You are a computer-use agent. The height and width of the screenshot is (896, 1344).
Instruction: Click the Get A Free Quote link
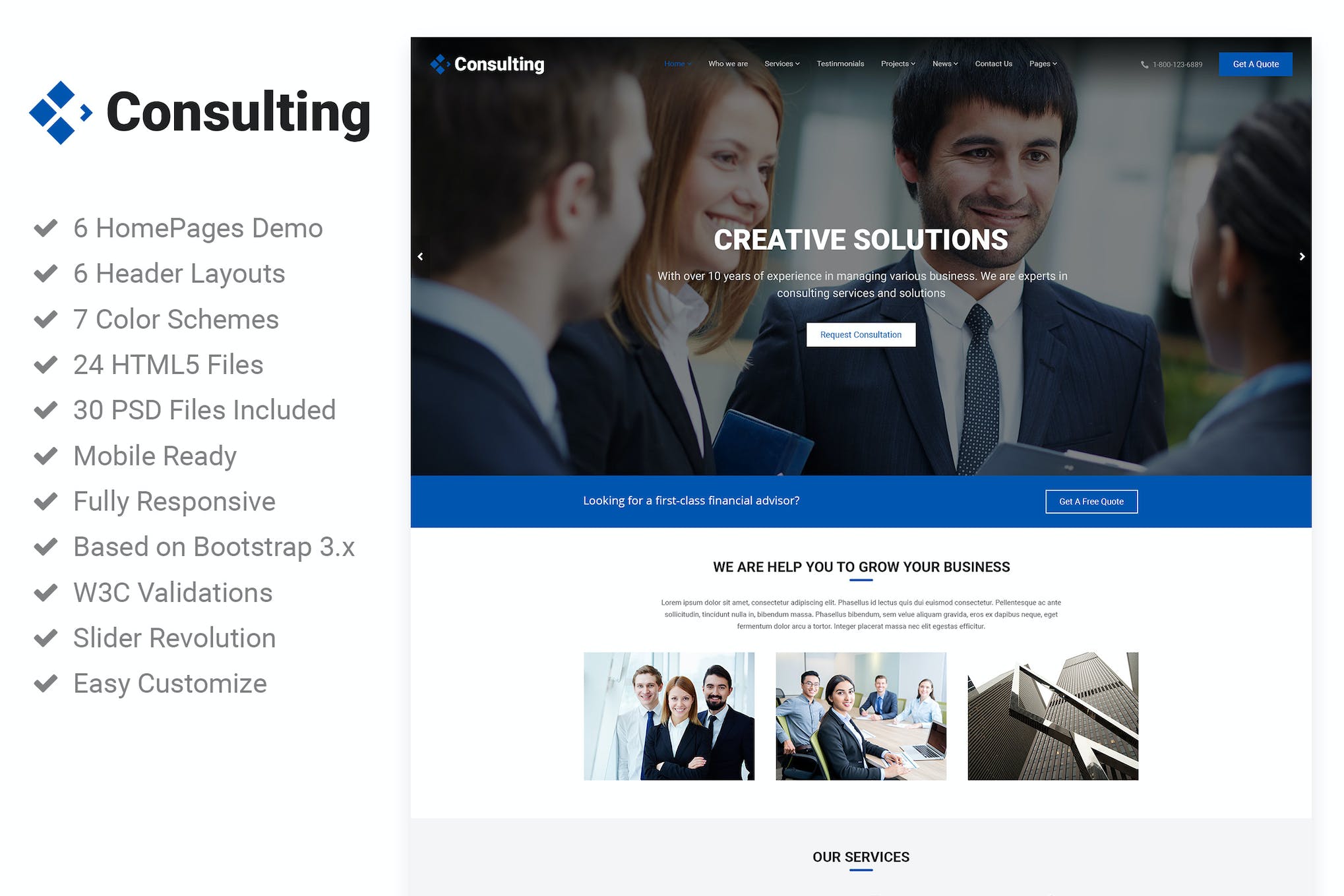click(1090, 501)
